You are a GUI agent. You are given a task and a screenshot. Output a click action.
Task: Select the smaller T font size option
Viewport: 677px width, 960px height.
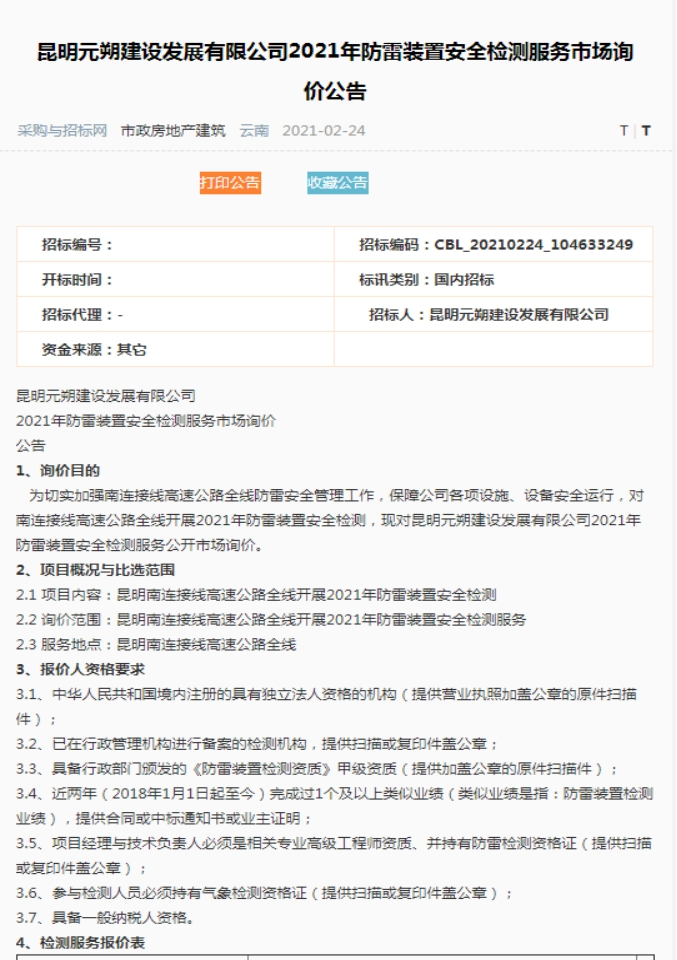click(623, 131)
